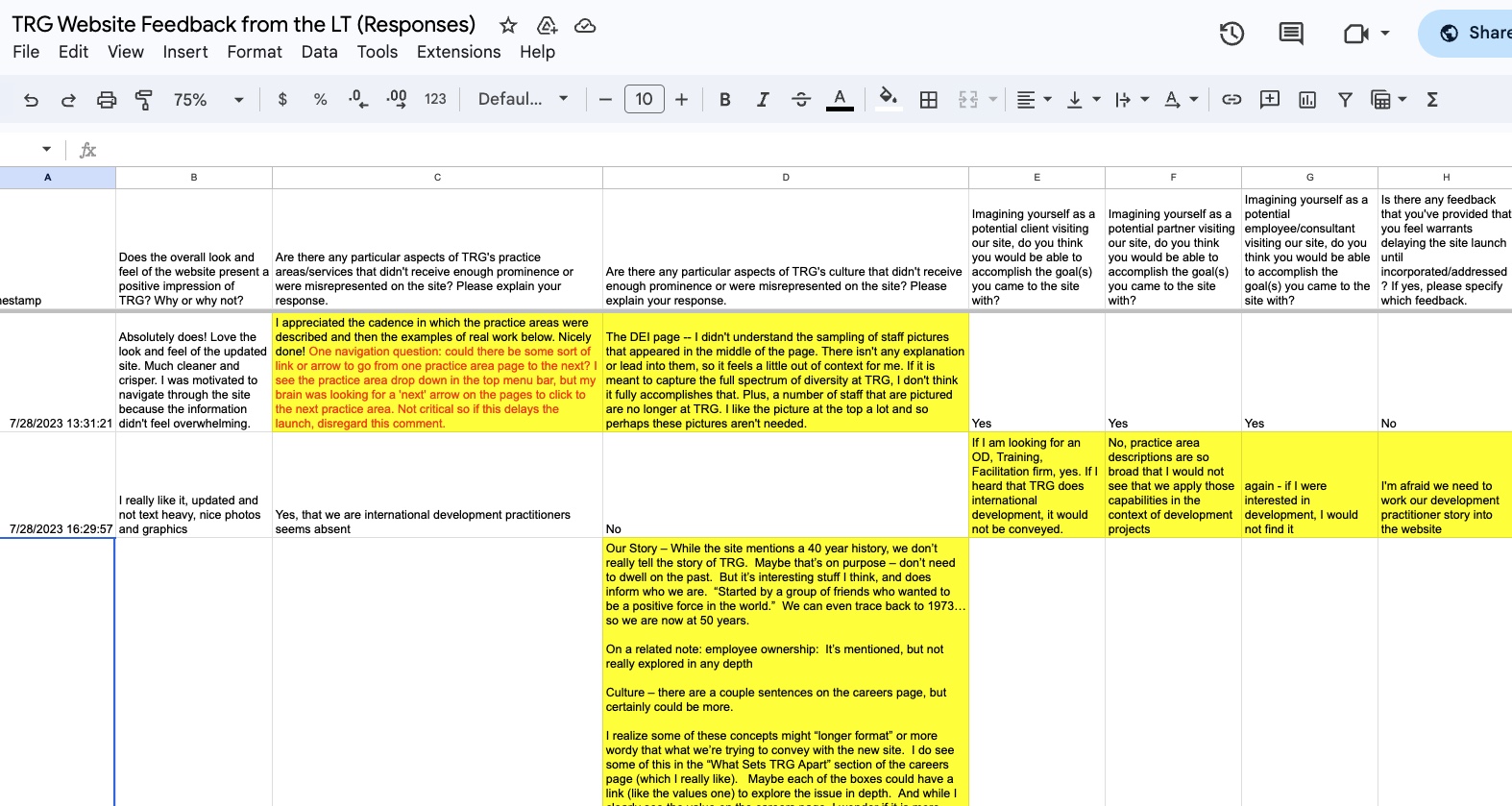Open version history clock icon
The height and width of the screenshot is (806, 1512).
[1232, 34]
